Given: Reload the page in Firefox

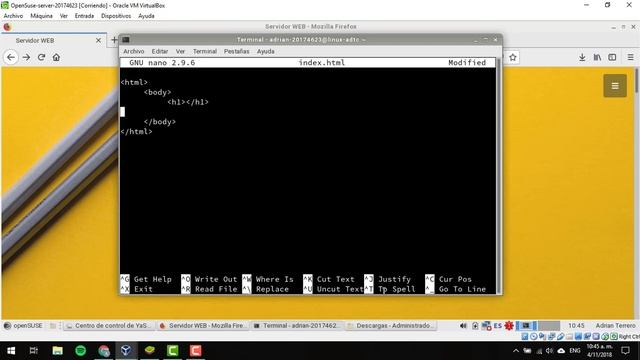Looking at the screenshot, I should click(41, 57).
